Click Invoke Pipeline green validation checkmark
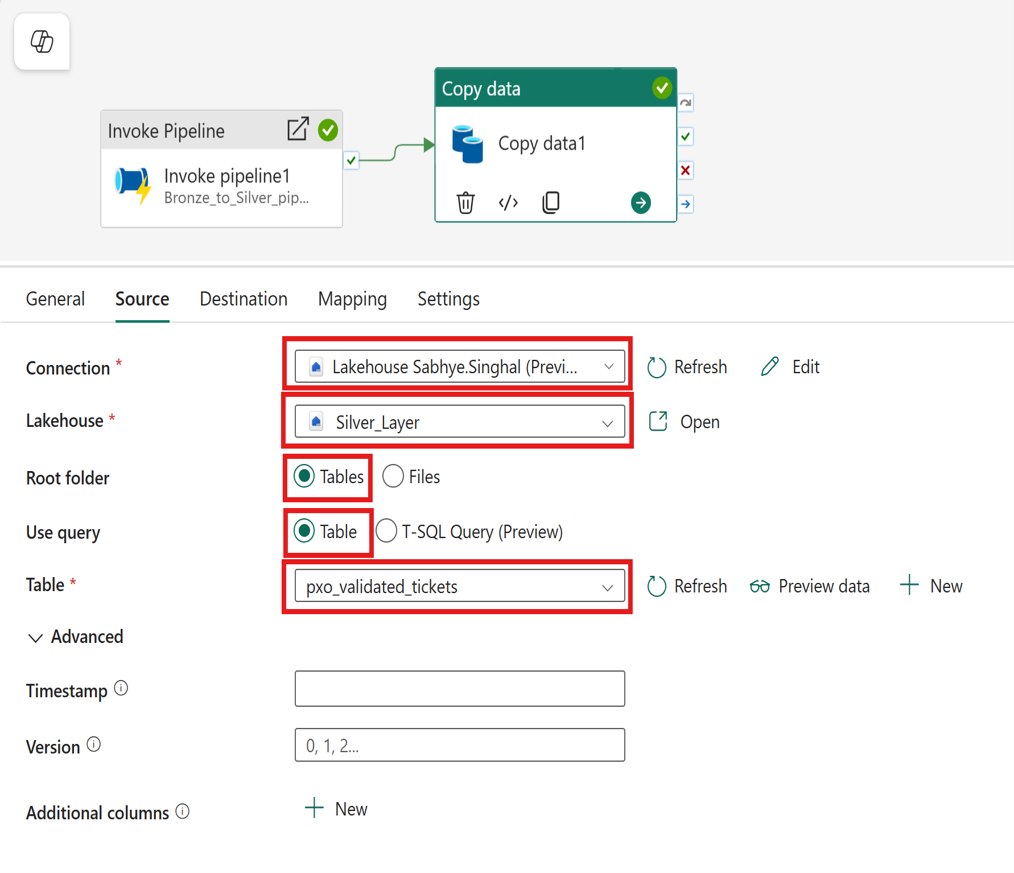 (329, 130)
